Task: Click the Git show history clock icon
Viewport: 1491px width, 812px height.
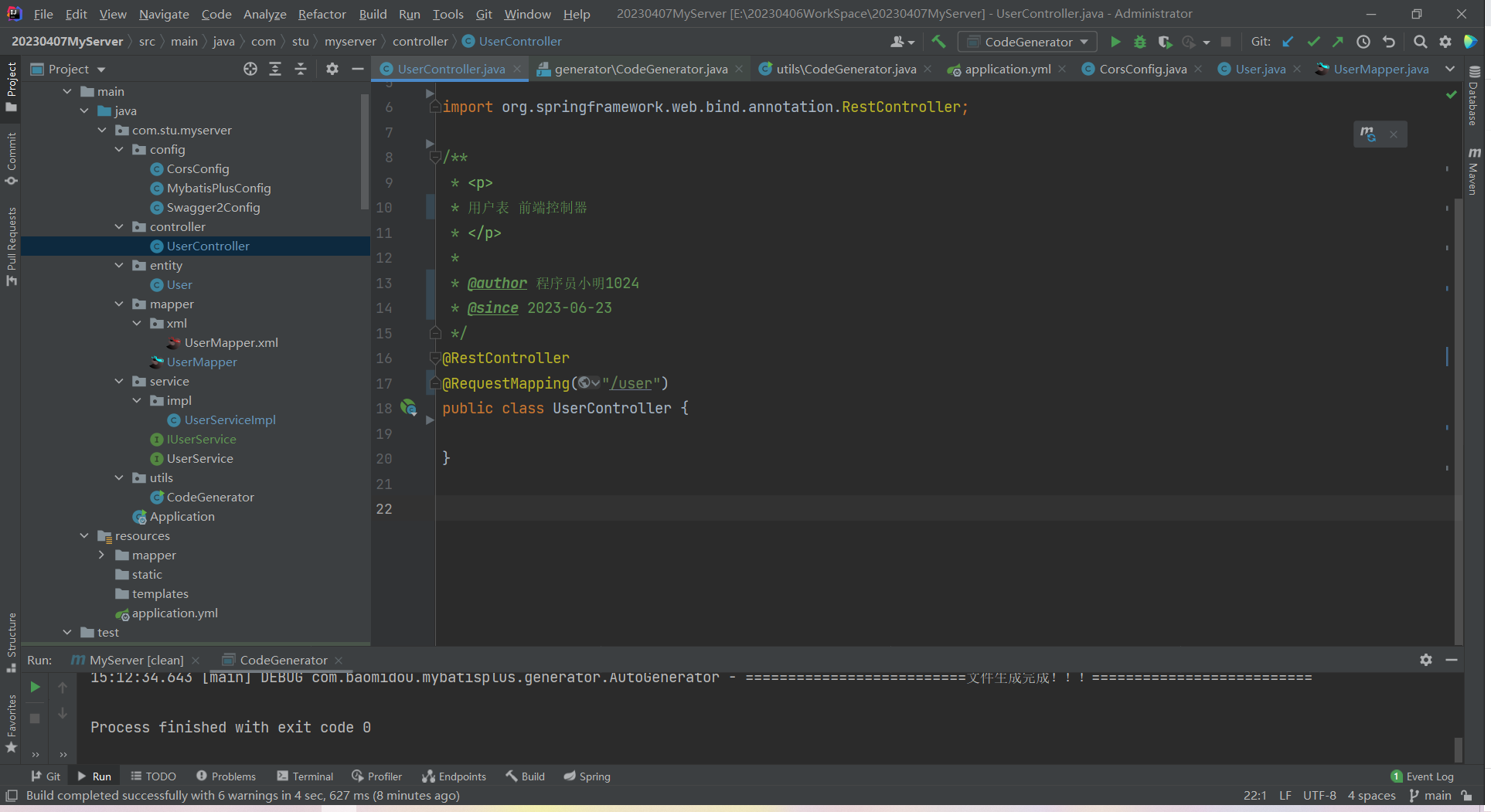Action: [x=1363, y=42]
